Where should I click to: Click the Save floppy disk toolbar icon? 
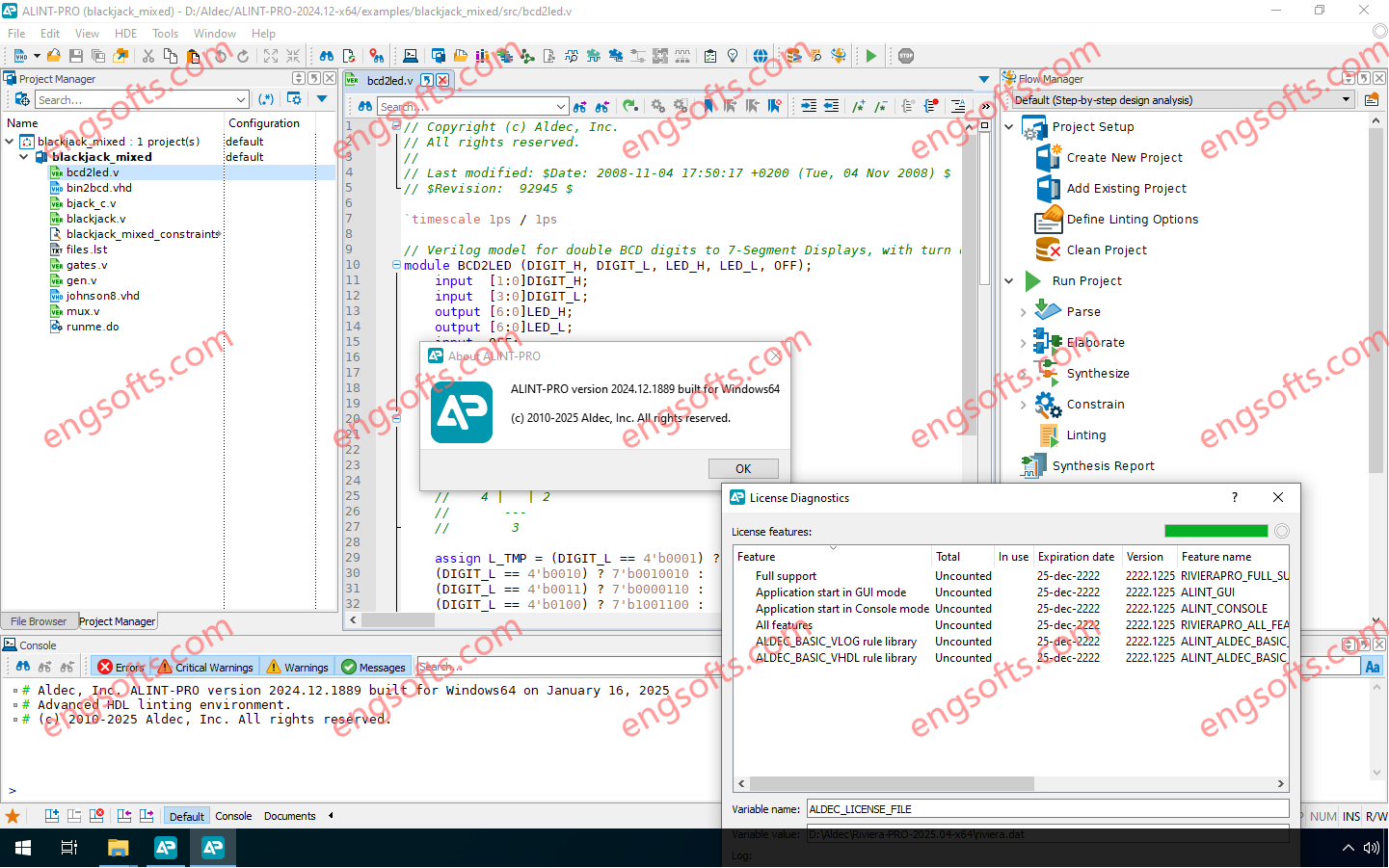[76, 56]
